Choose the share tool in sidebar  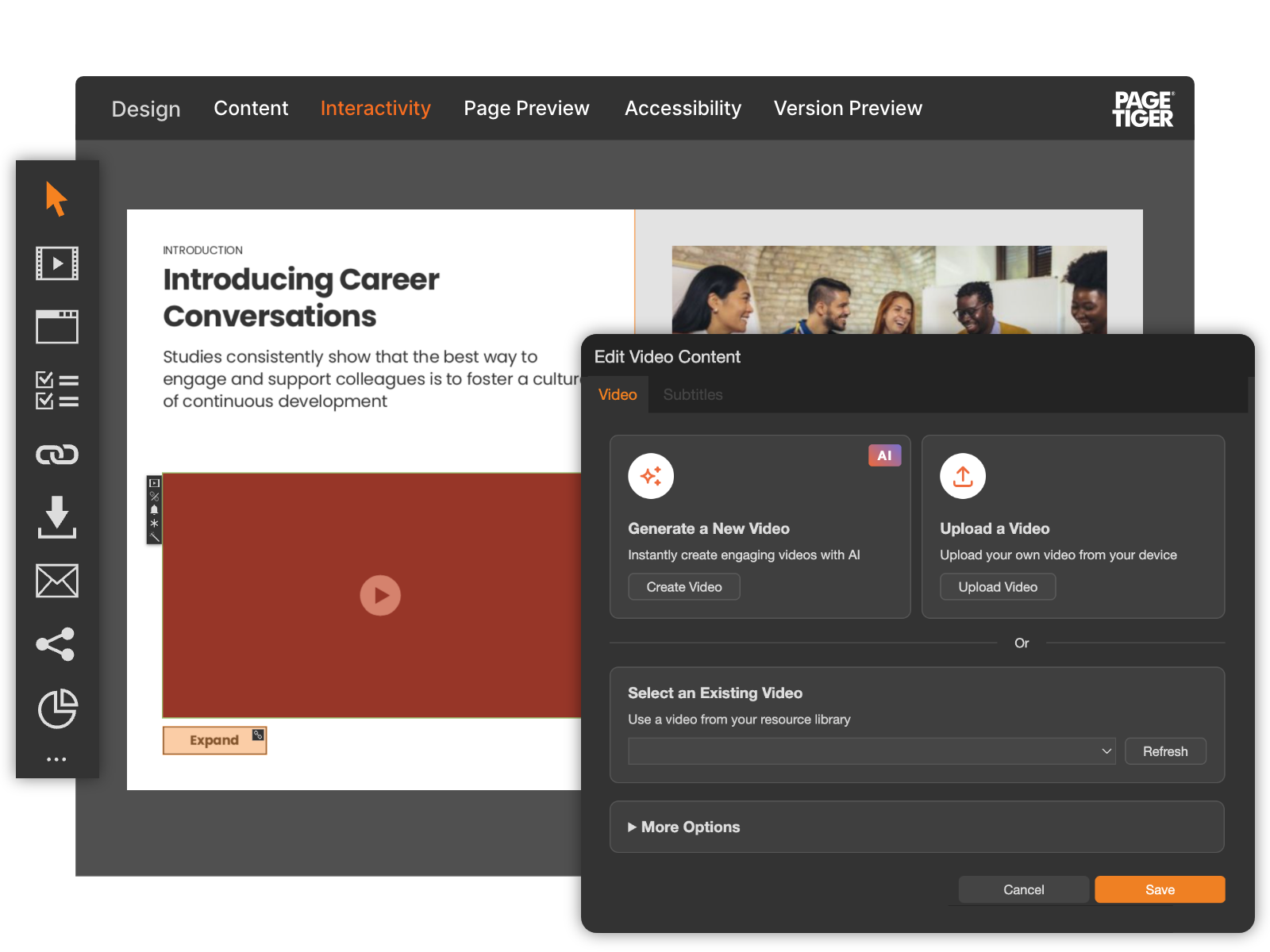pos(56,644)
